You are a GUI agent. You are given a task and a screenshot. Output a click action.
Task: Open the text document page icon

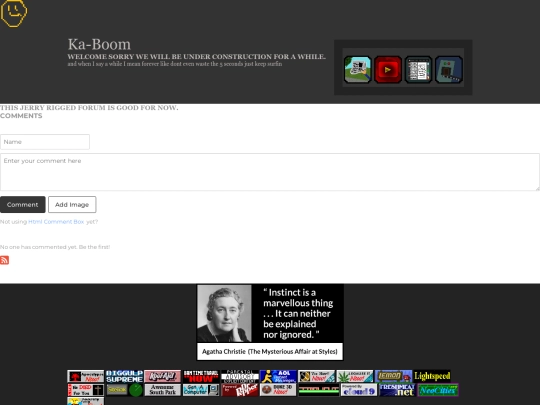click(418, 70)
